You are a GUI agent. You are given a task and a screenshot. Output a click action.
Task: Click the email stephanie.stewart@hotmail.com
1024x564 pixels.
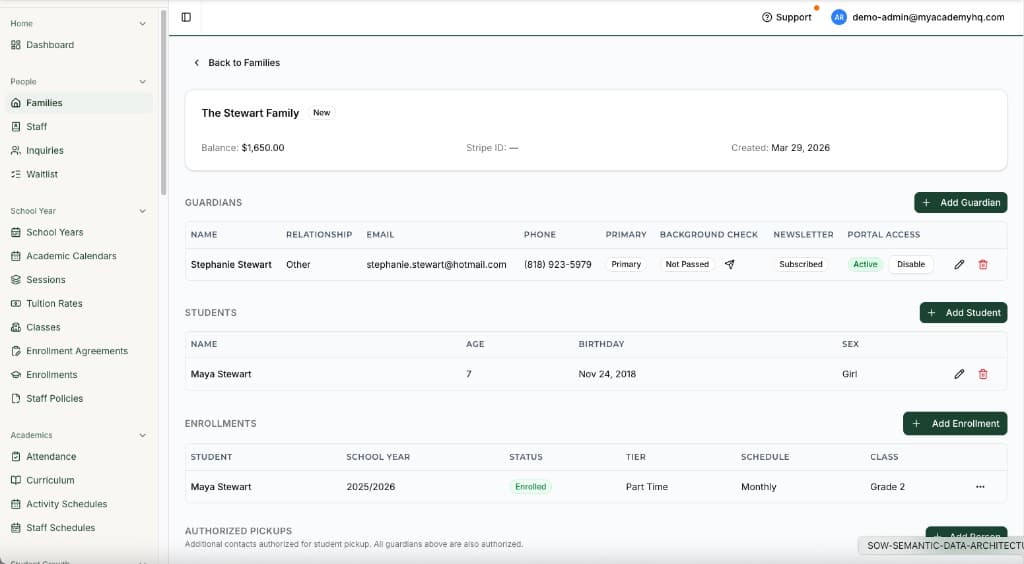(436, 264)
